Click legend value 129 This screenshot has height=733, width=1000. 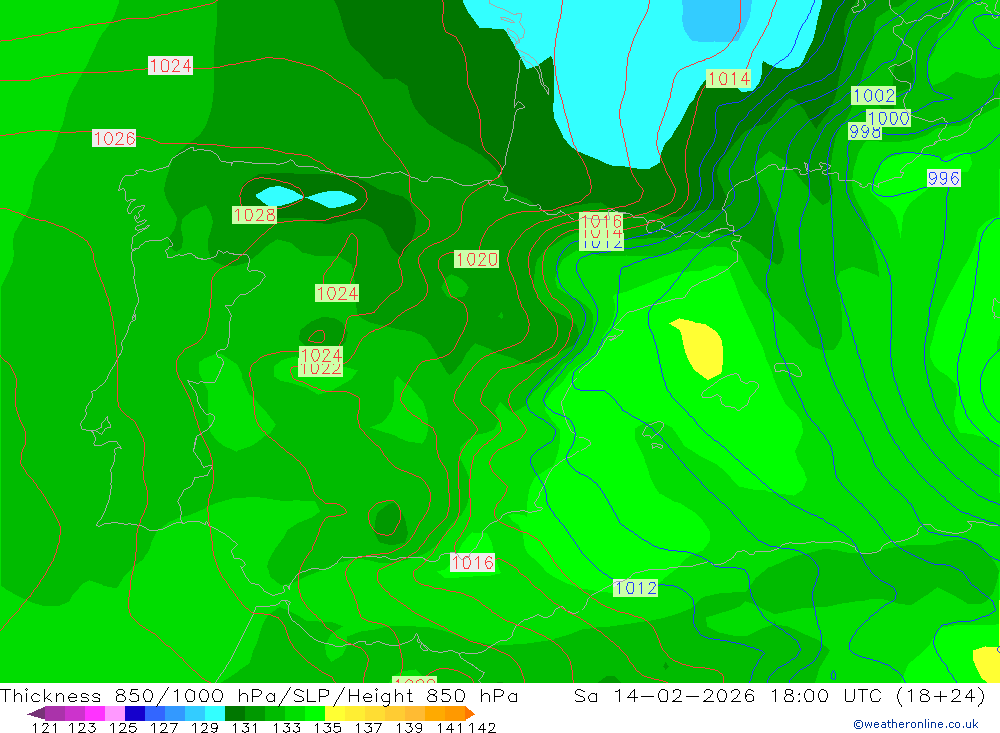tap(204, 727)
